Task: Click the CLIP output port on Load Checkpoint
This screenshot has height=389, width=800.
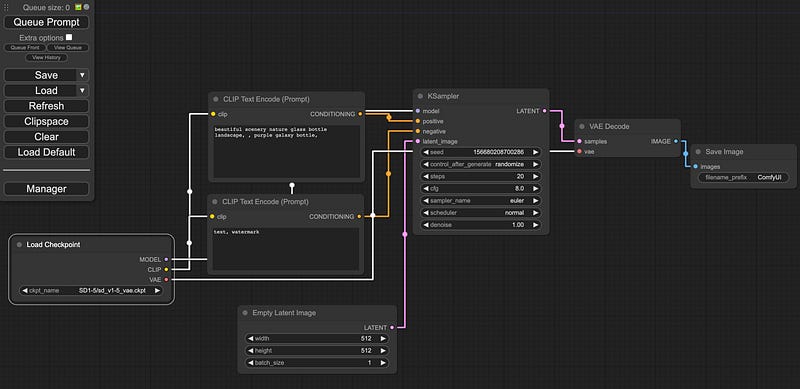Action: pos(166,270)
